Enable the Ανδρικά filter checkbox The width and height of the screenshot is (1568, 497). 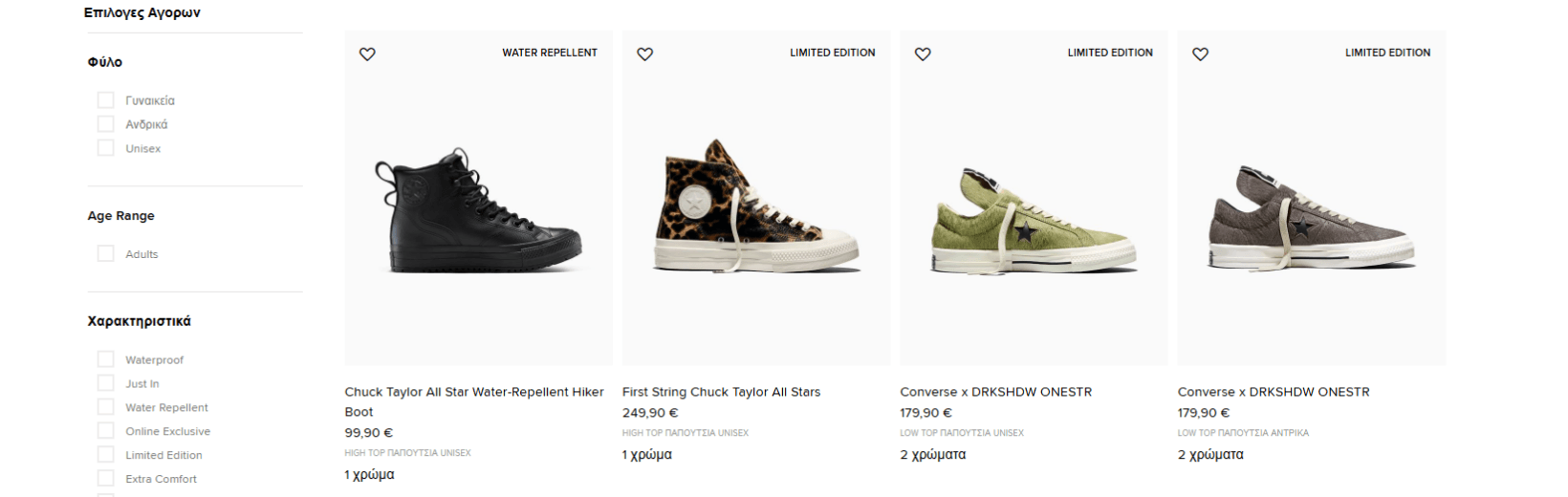click(x=106, y=124)
